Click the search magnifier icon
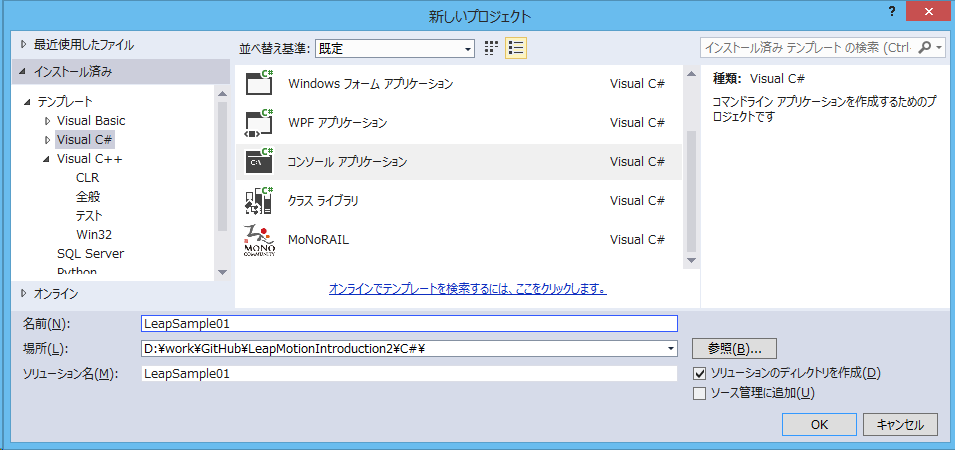This screenshot has height=450, width=955. point(924,47)
